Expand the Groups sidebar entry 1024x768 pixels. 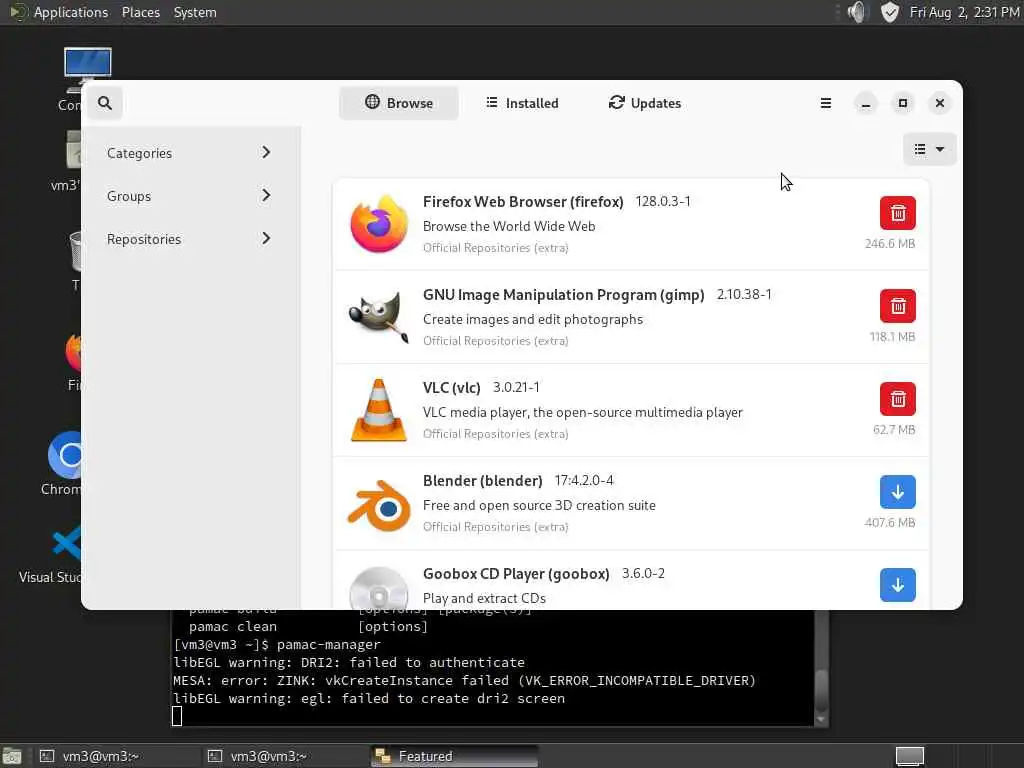189,196
